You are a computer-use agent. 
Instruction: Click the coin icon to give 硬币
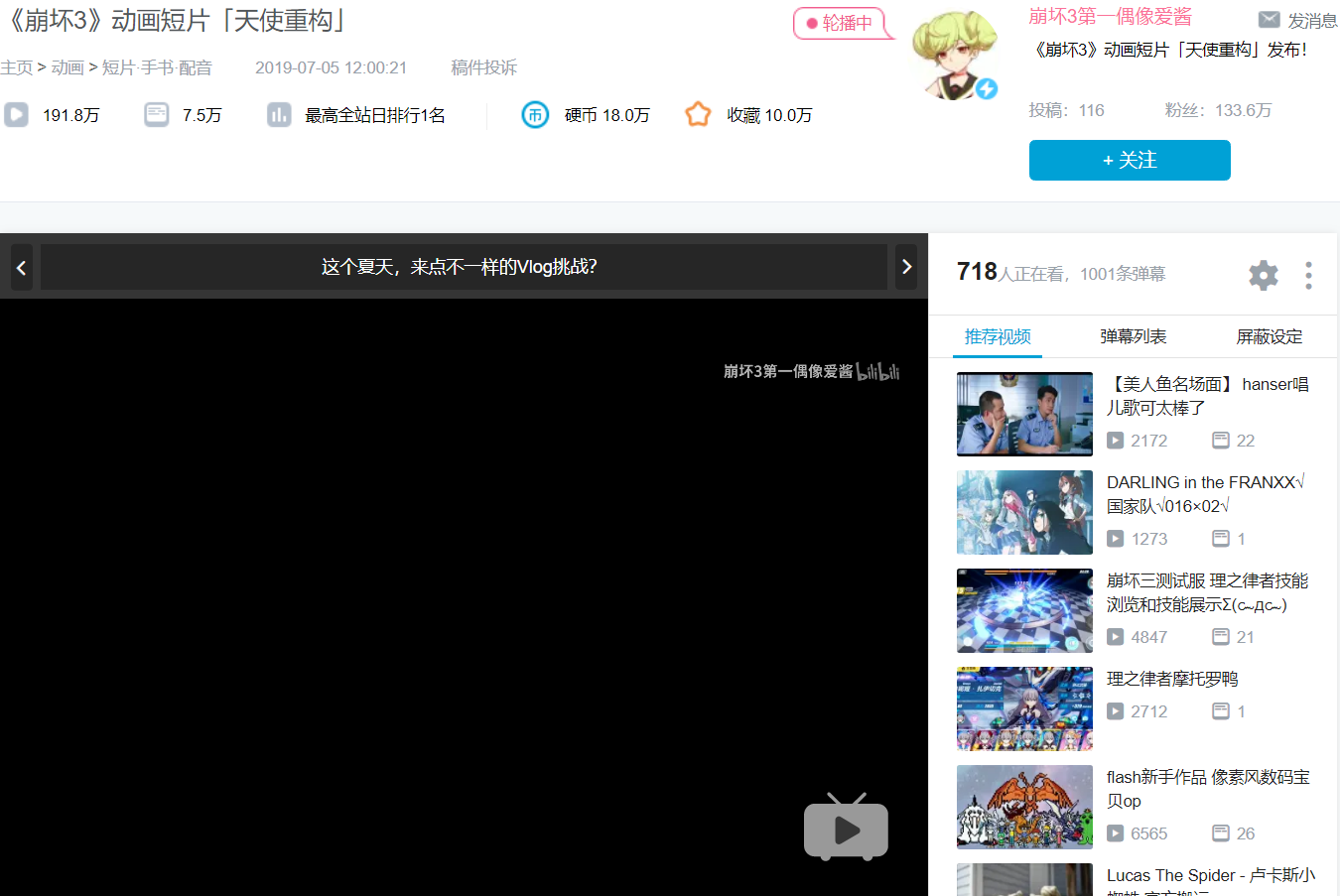click(535, 114)
